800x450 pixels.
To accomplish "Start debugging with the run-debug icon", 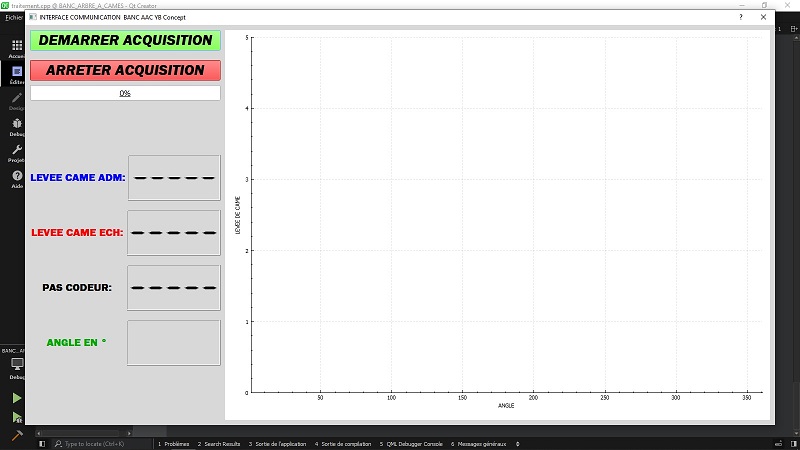I will [16, 417].
